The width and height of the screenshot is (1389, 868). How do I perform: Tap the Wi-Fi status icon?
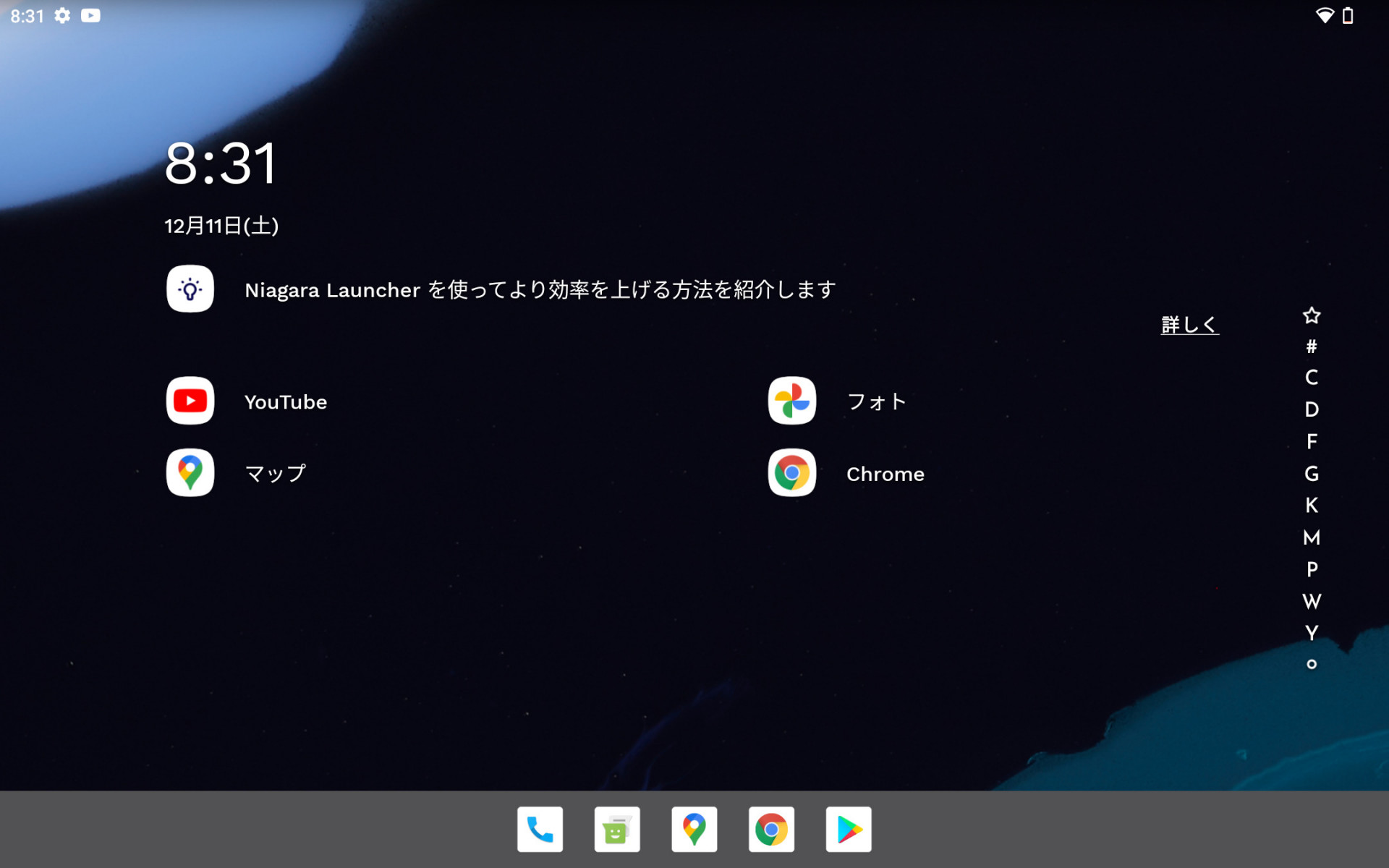[x=1325, y=15]
